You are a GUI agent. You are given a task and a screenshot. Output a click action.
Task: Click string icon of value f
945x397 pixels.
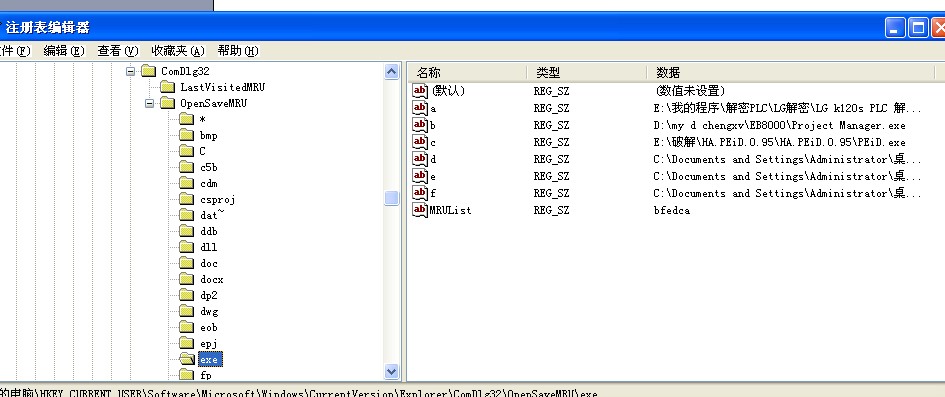point(420,193)
